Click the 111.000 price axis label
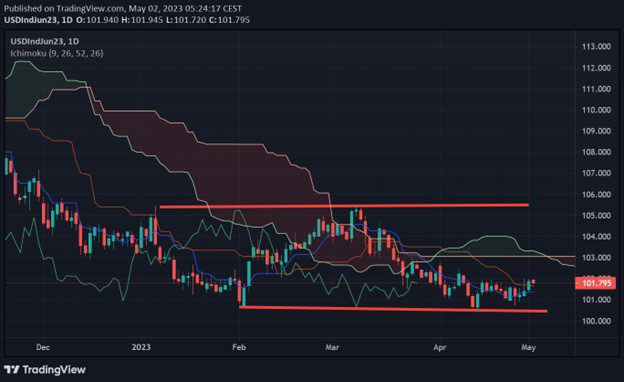624x382 pixels. (596, 89)
